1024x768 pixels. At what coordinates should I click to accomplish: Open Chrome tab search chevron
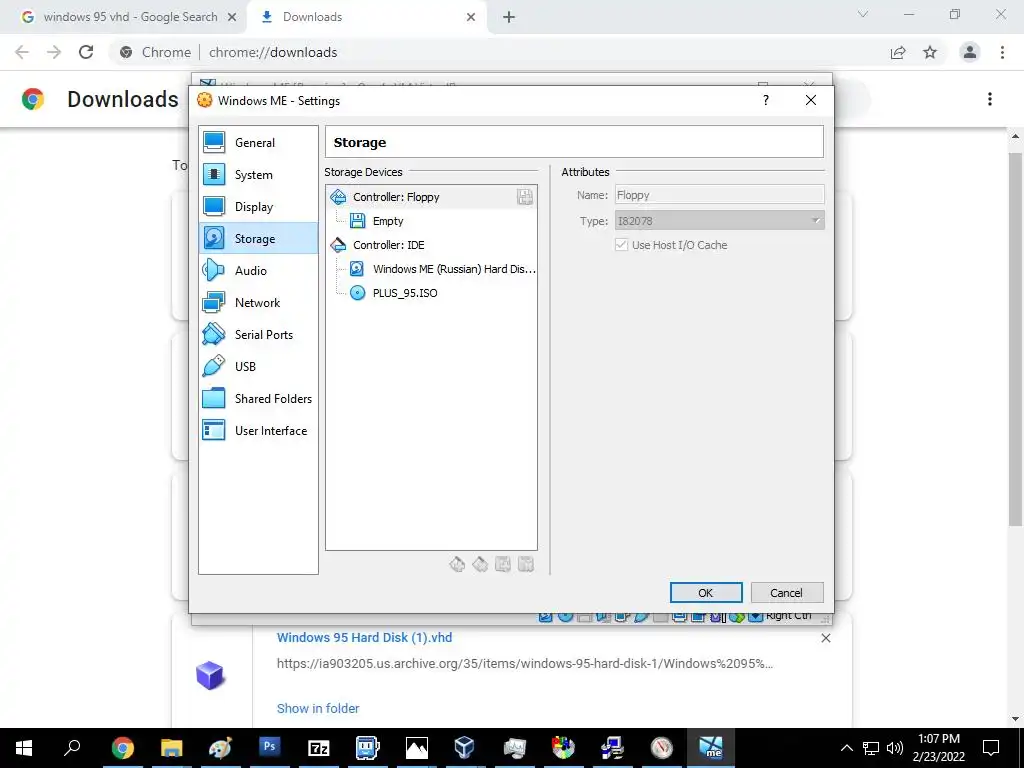pyautogui.click(x=863, y=14)
